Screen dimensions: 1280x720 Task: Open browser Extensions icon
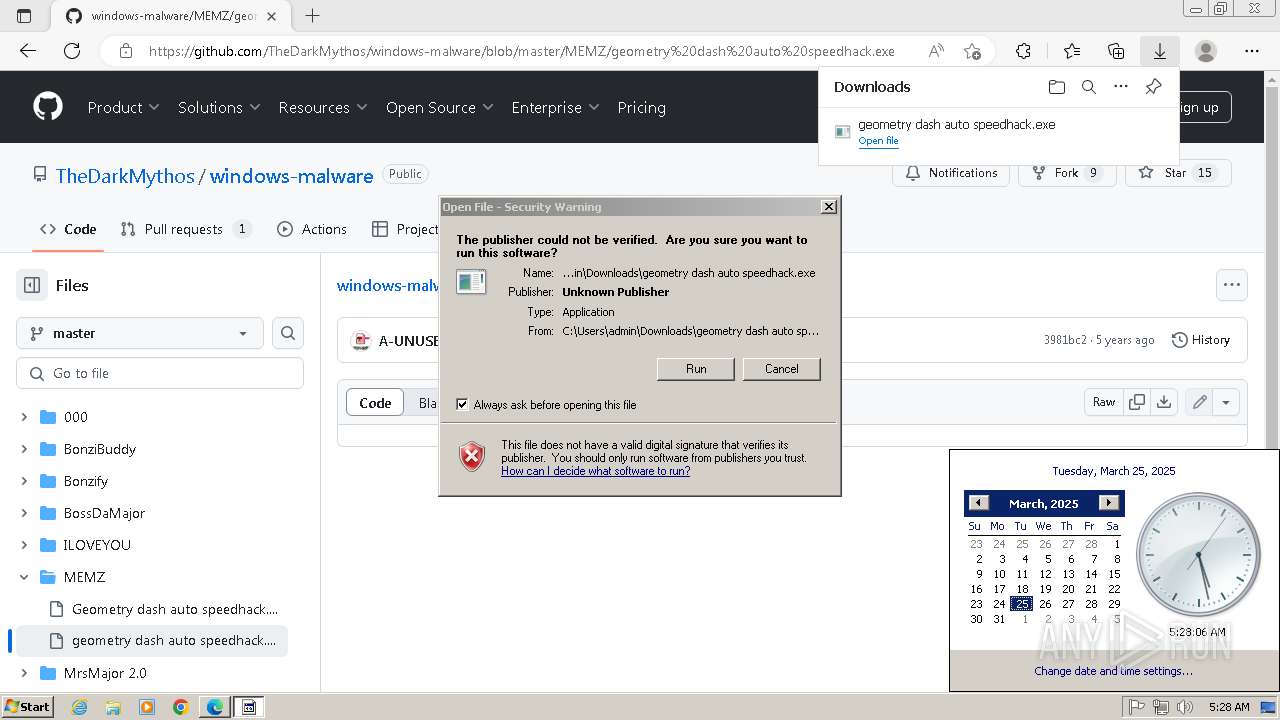click(x=1023, y=51)
